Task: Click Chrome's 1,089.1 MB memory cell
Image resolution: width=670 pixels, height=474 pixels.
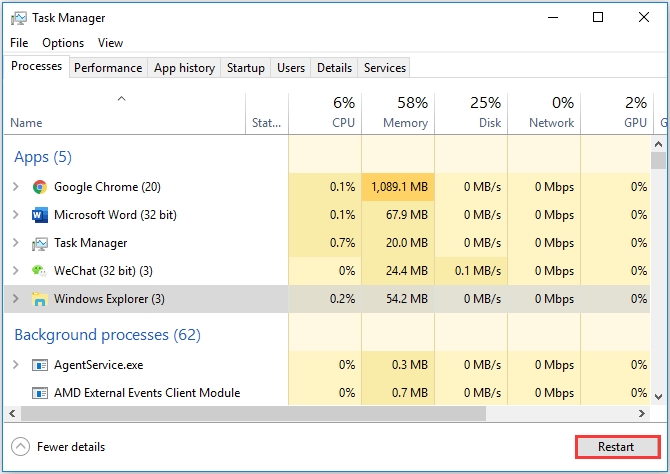Action: point(398,187)
